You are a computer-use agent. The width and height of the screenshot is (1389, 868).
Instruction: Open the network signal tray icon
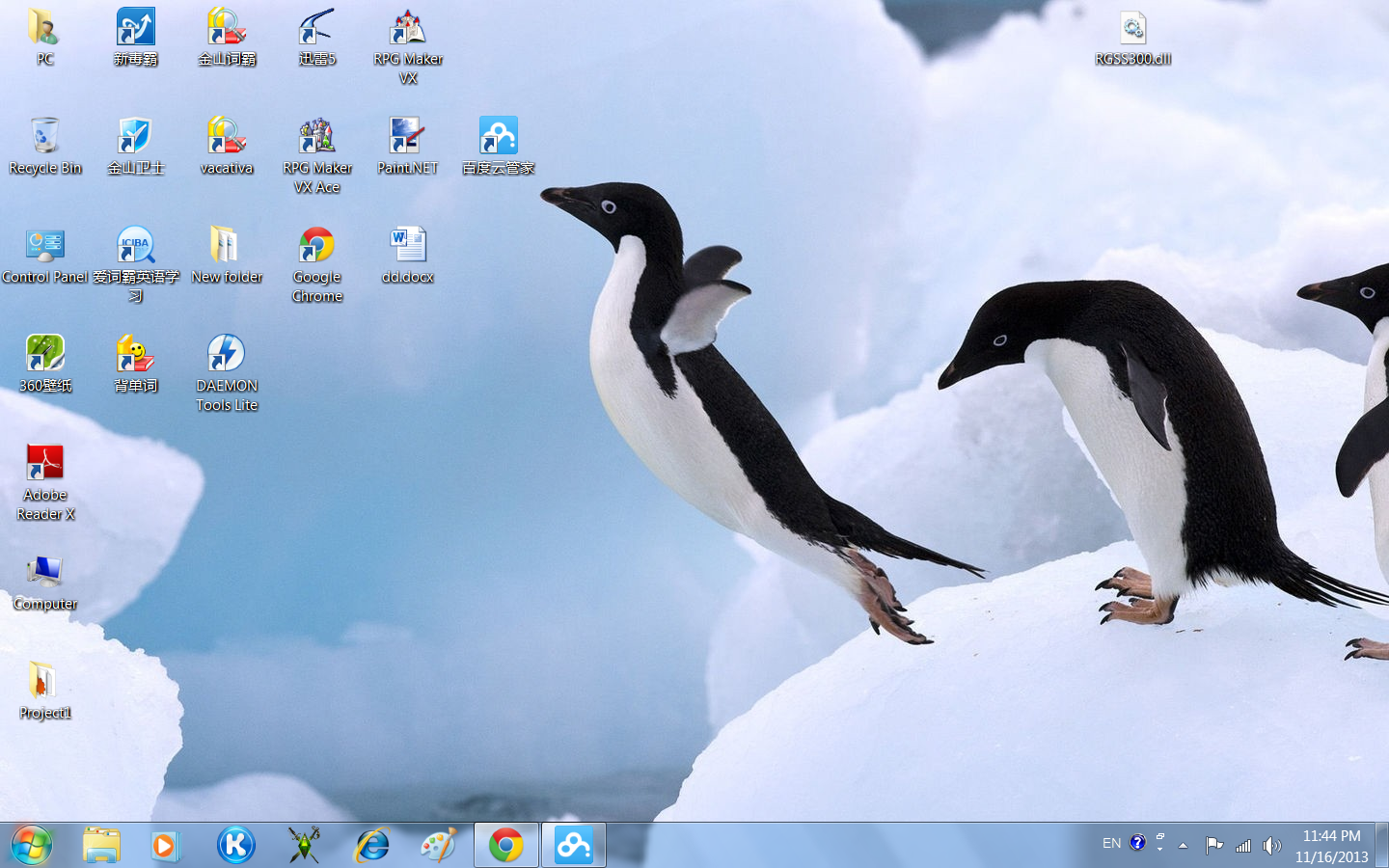click(x=1243, y=846)
